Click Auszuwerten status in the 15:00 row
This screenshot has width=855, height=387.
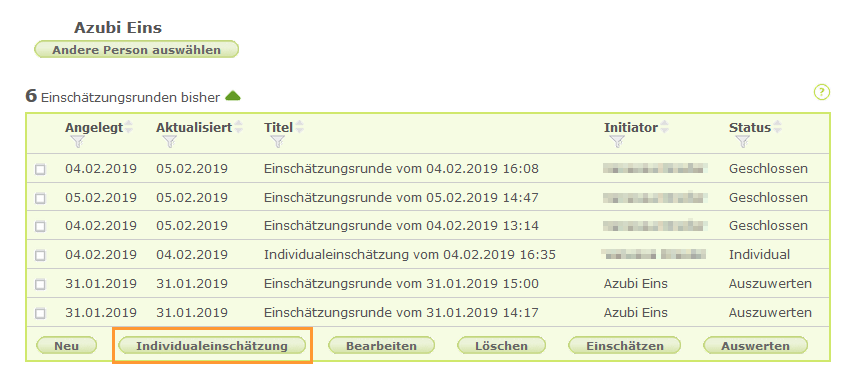[x=770, y=283]
